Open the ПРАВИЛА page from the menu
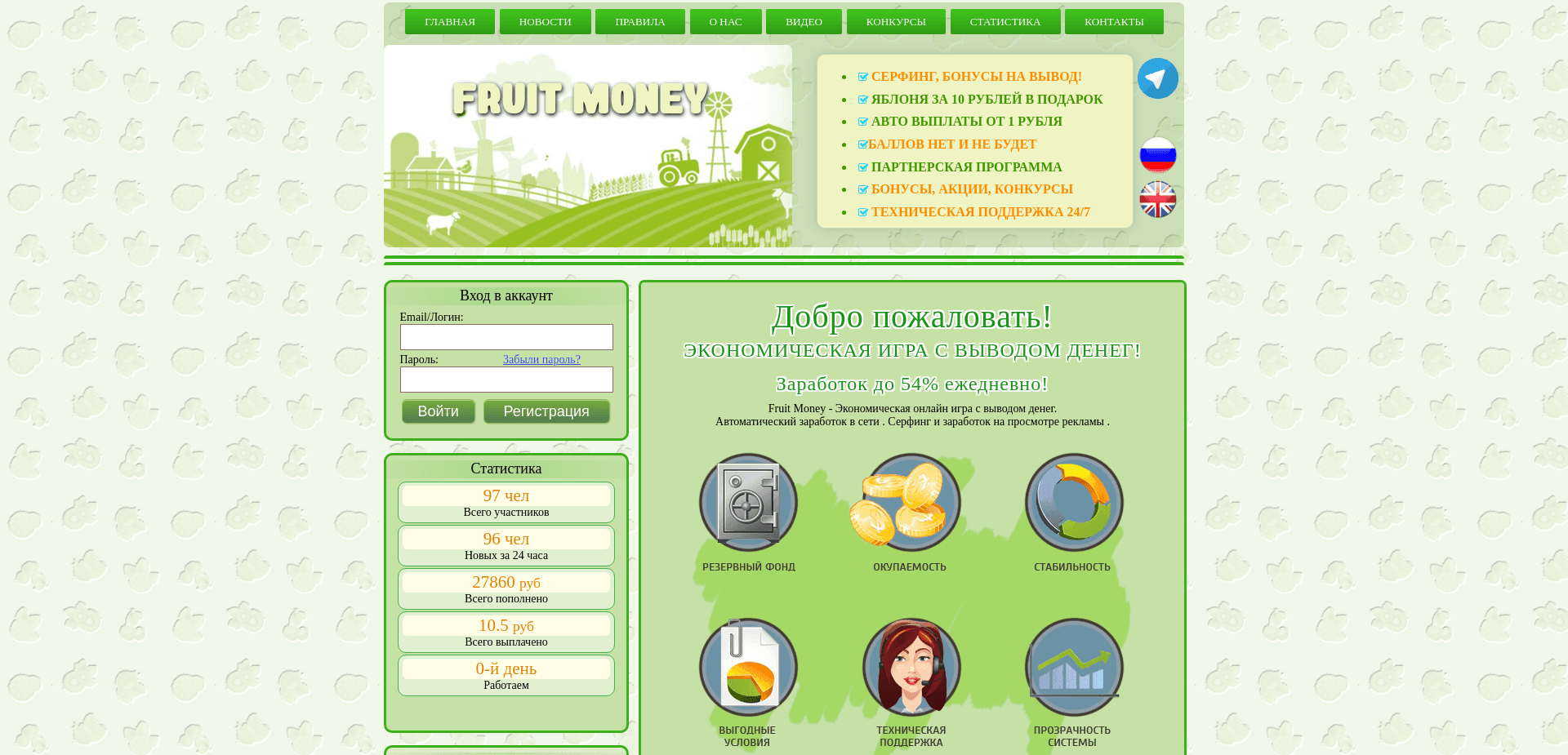The height and width of the screenshot is (755, 1568). pos(640,21)
